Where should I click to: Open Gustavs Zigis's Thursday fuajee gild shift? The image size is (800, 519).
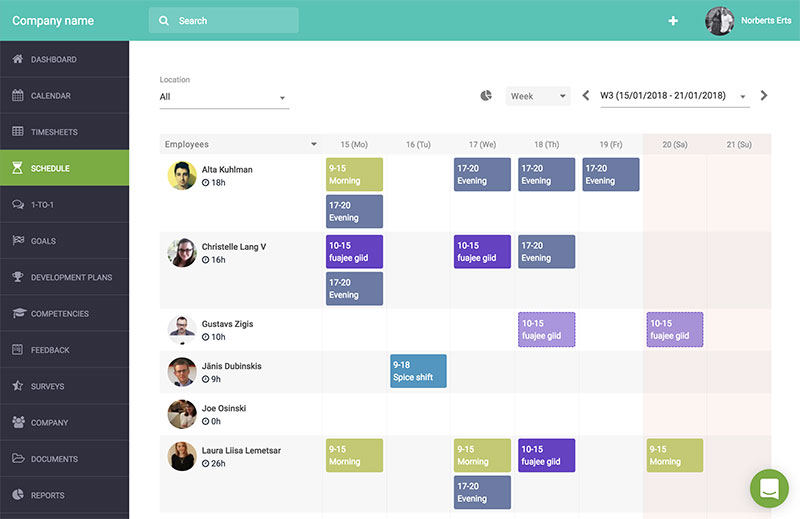[546, 329]
